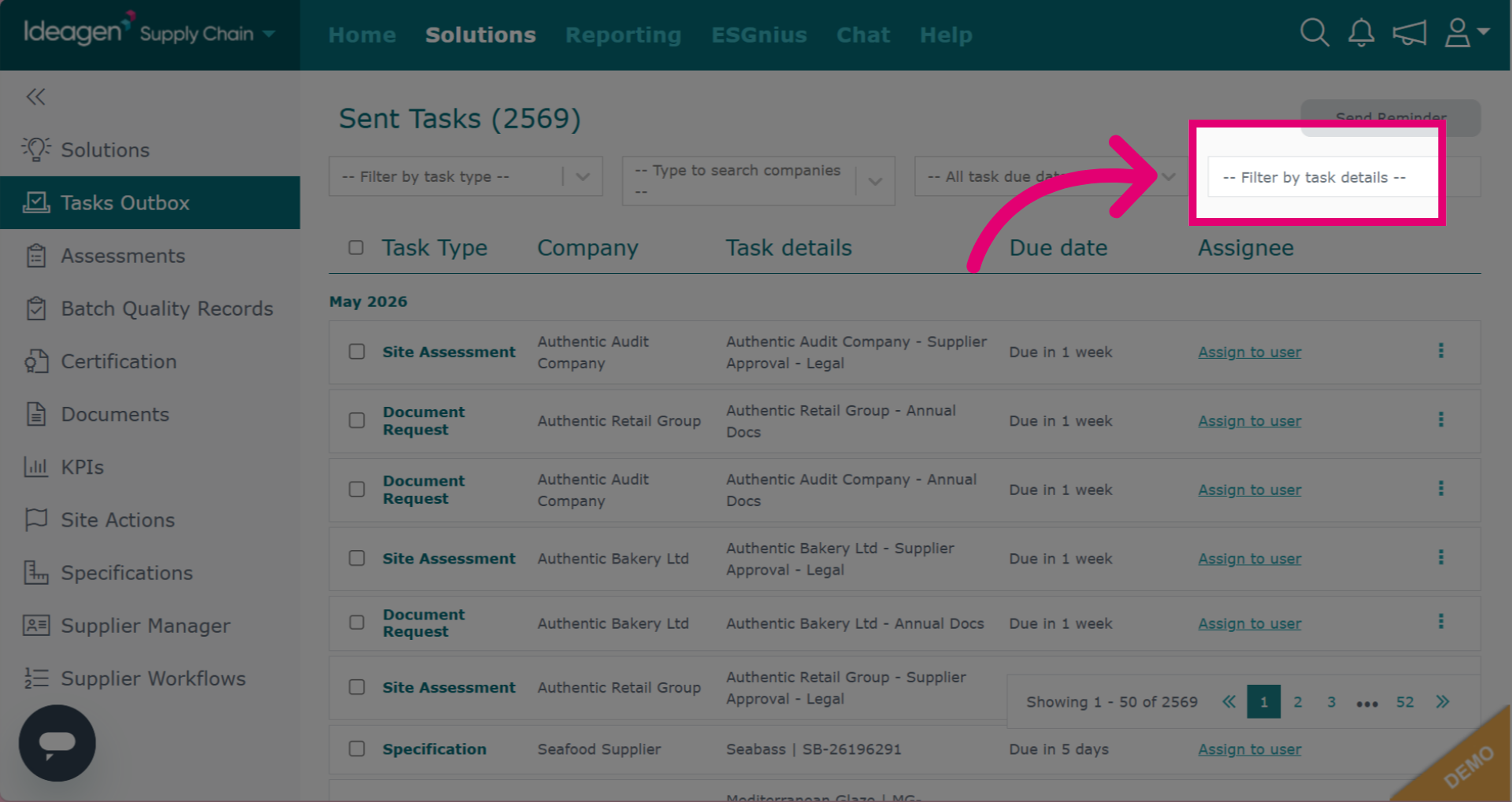Open the Help menu

point(946,35)
